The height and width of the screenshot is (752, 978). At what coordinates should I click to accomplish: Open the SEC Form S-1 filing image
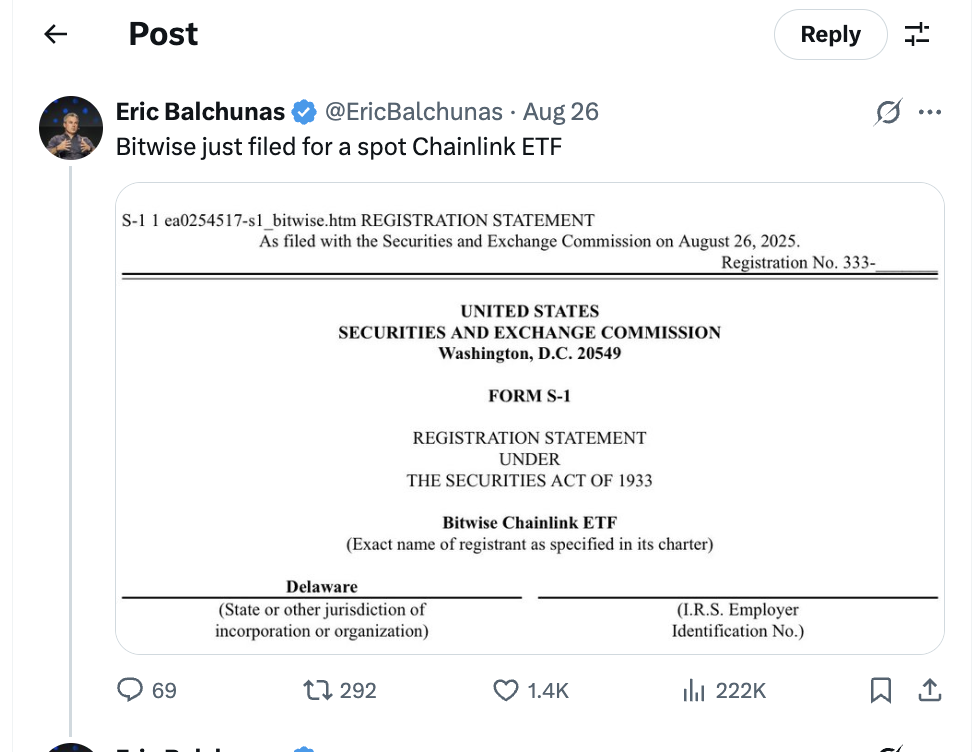[530, 418]
